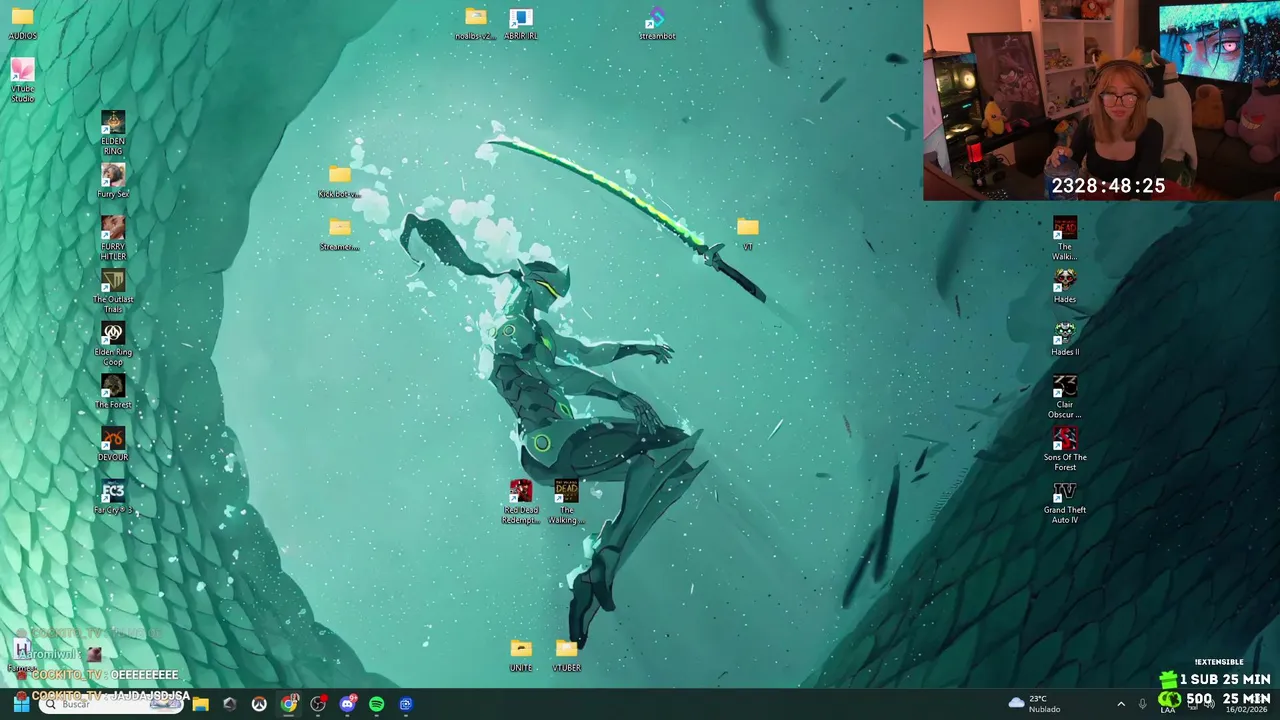Open the AUDIOS folder on the desktop

22,23
